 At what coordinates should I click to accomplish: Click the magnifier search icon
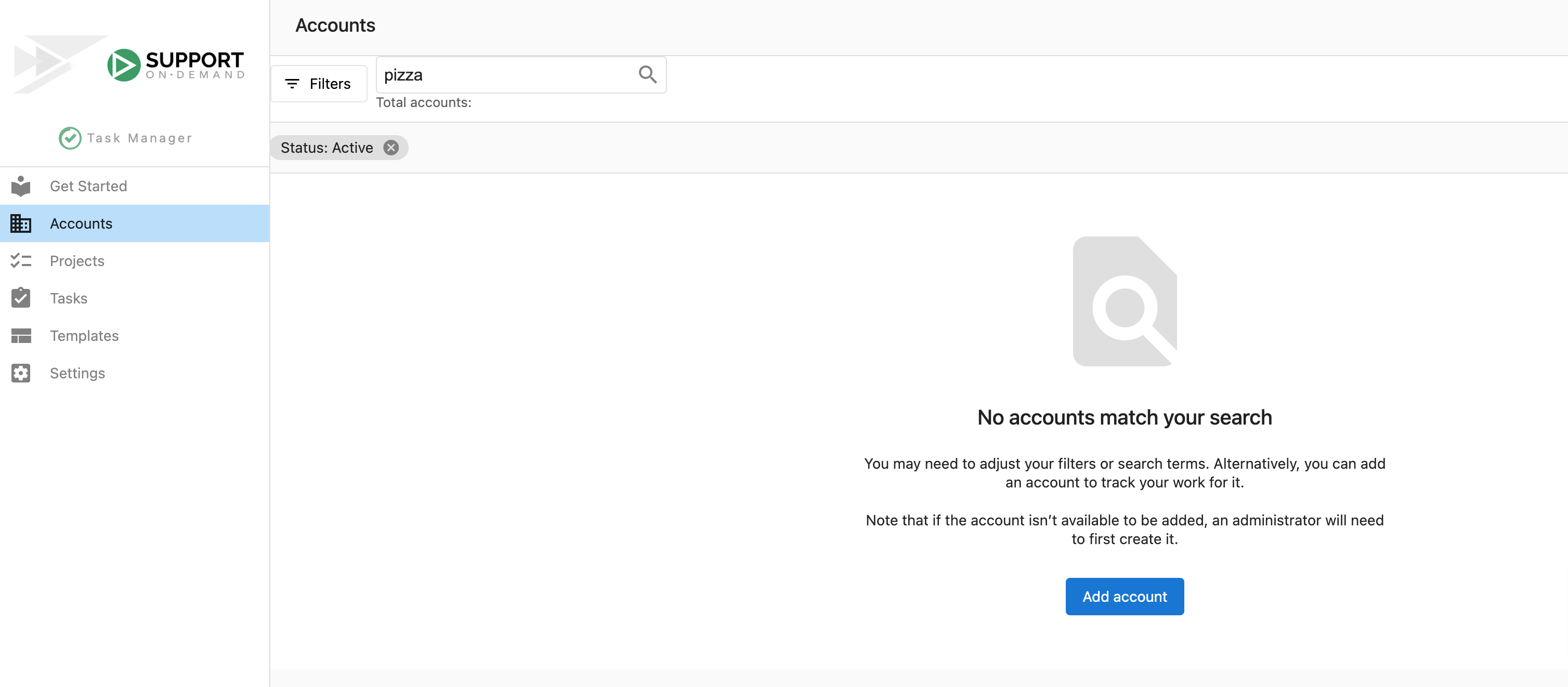point(647,74)
